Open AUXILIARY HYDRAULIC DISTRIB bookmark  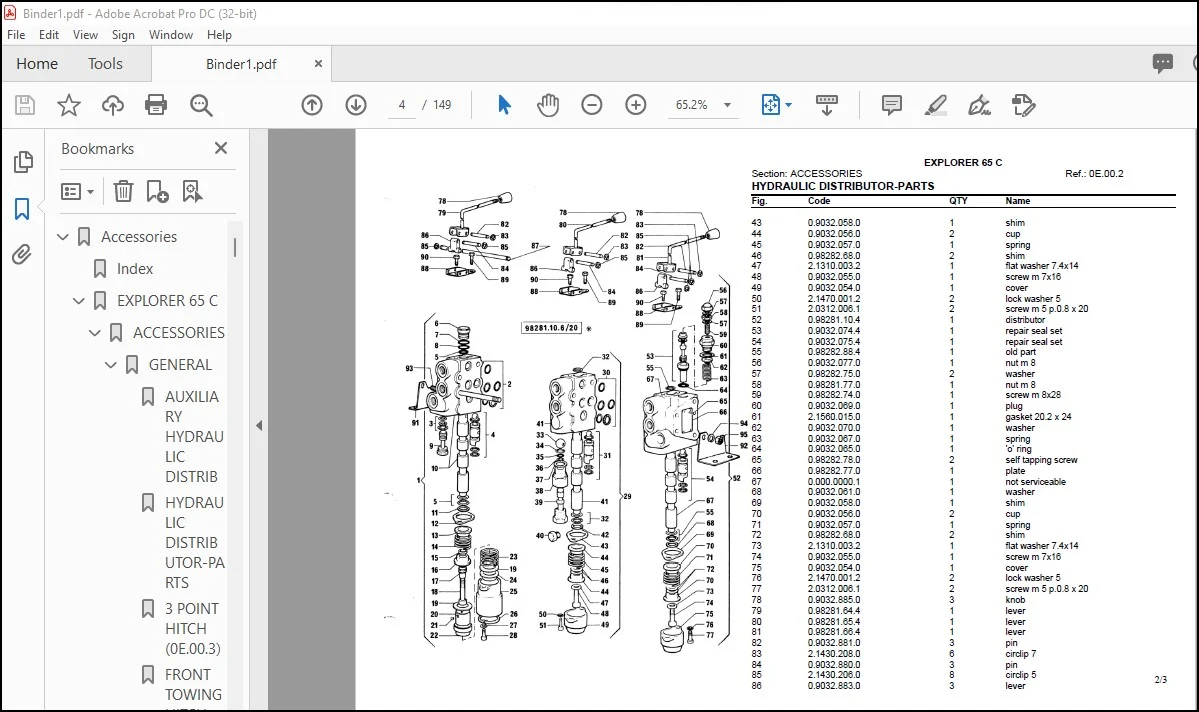194,437
